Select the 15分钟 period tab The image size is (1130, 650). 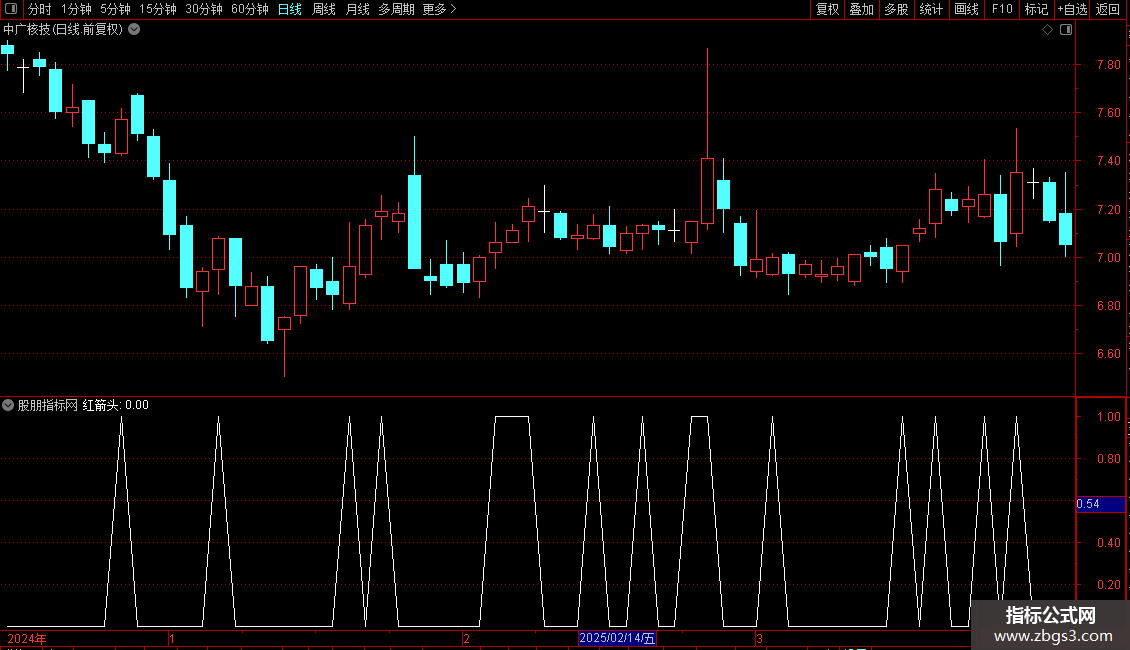(158, 9)
